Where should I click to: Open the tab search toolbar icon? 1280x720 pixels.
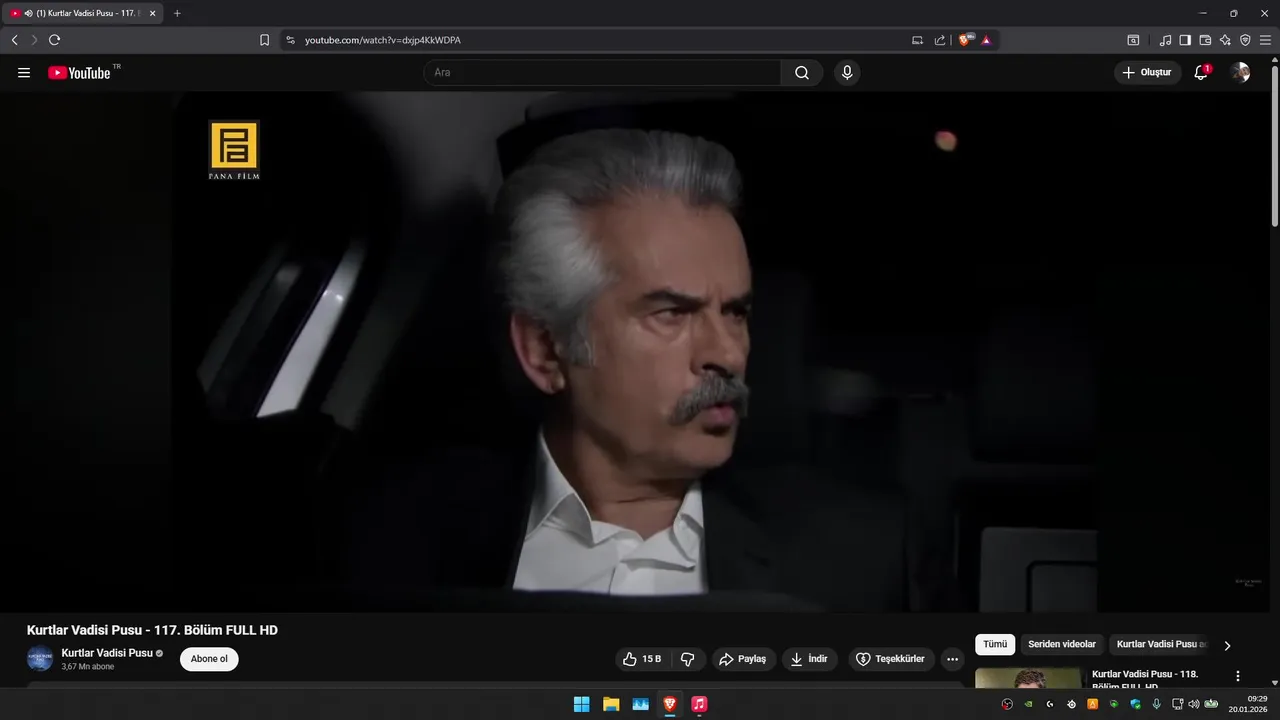[1133, 40]
